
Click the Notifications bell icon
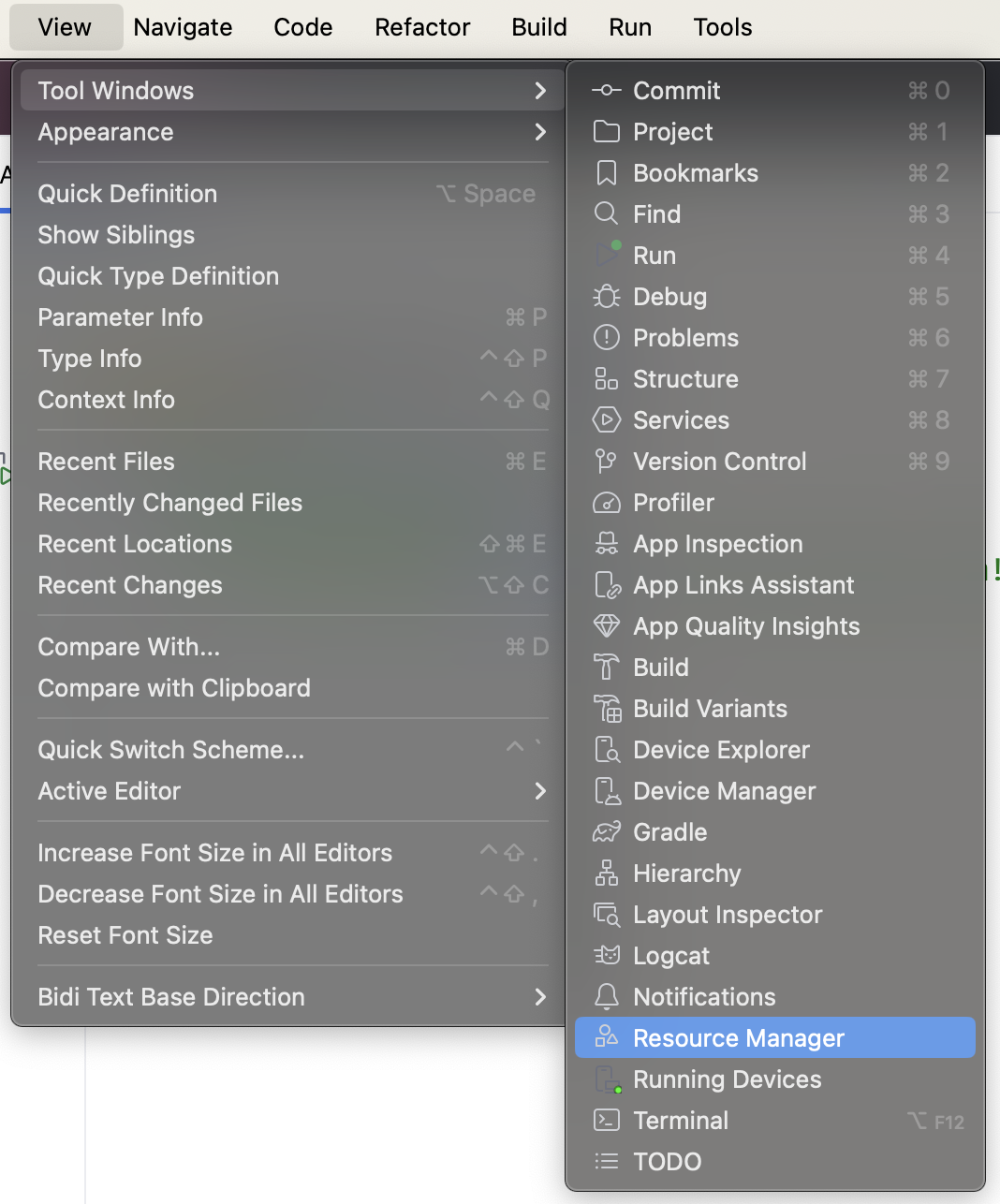point(607,997)
